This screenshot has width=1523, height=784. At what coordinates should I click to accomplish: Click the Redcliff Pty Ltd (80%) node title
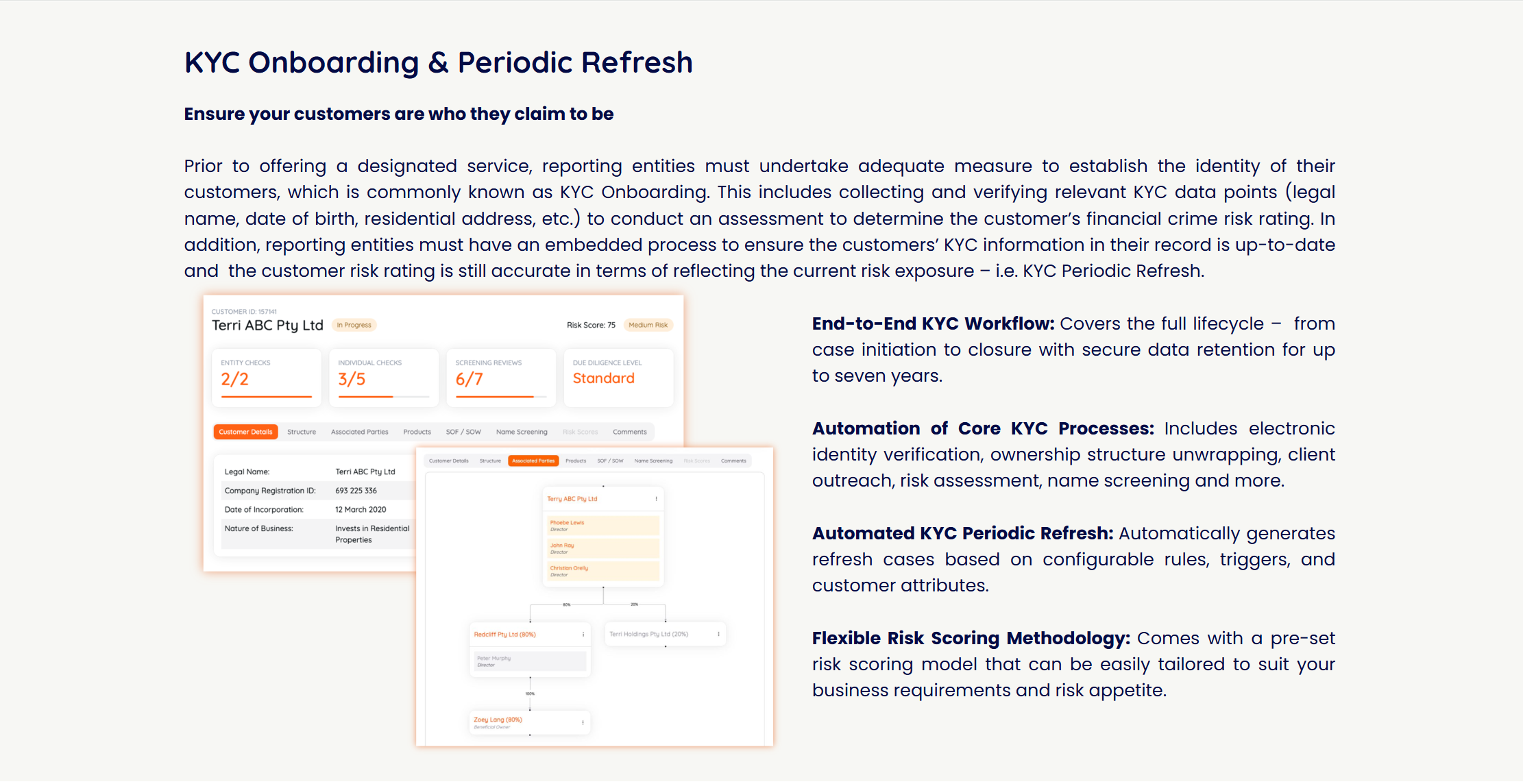[504, 635]
